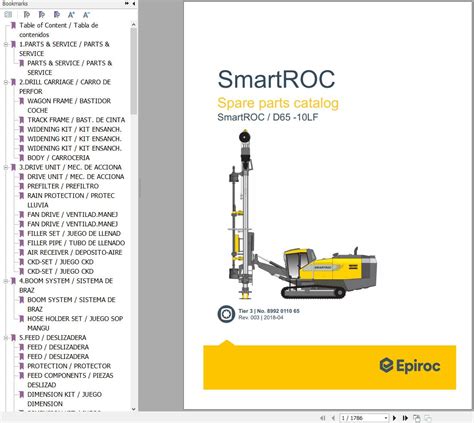
Task: Open TRACK FRAME / BAST. DE CINTA bookmark
Action: pos(76,120)
